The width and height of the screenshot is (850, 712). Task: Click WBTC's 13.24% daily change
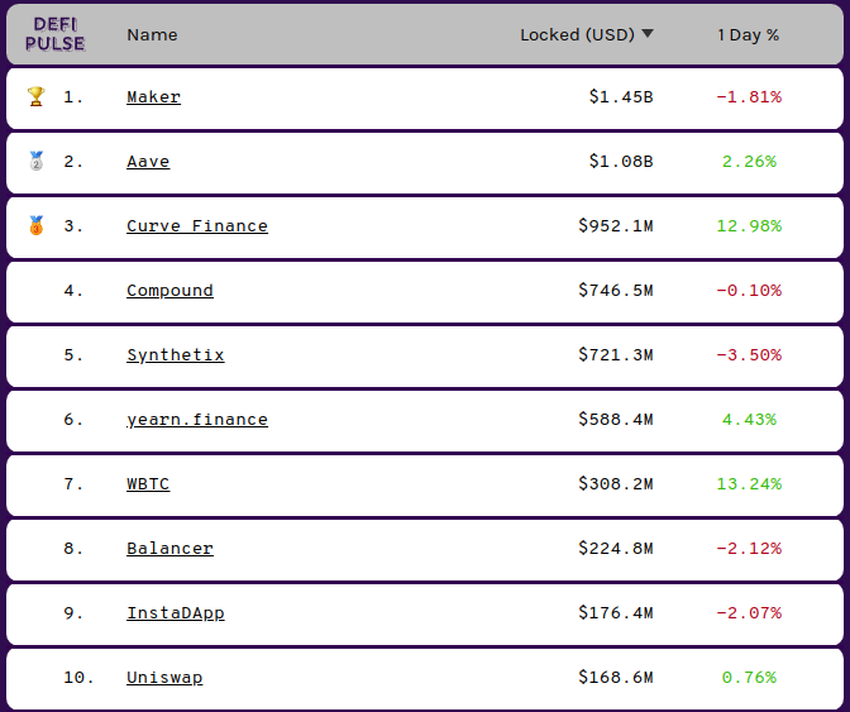(x=748, y=484)
